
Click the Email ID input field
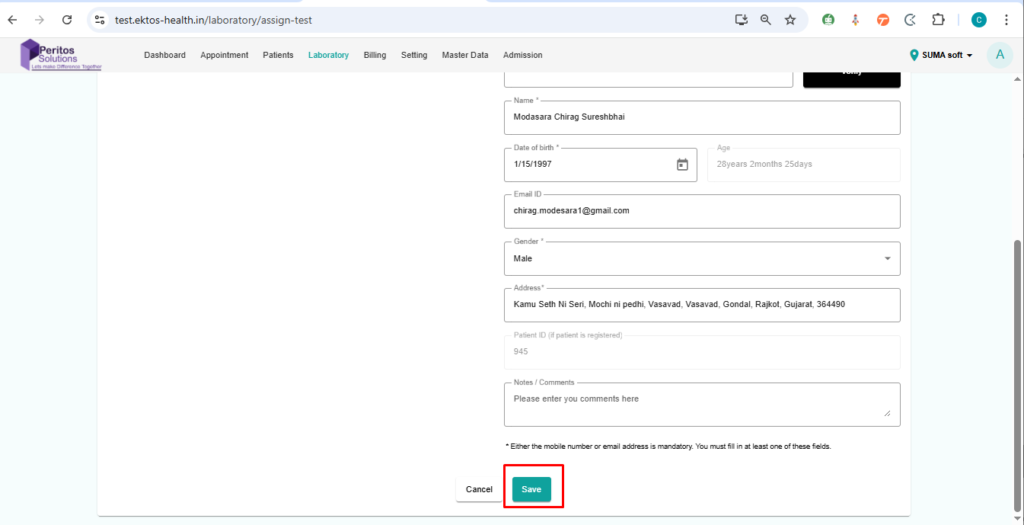(x=701, y=211)
